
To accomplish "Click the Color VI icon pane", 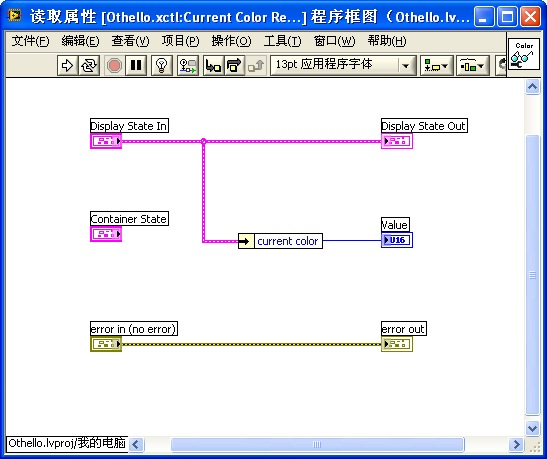I will point(524,54).
